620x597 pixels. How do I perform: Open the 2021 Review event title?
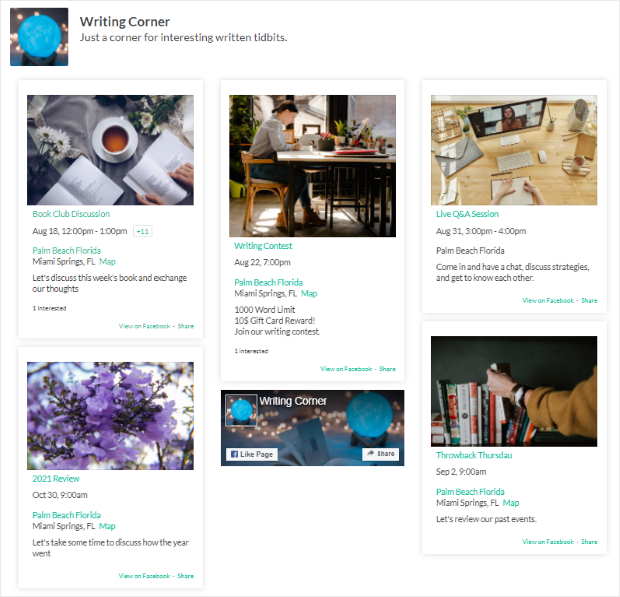tap(56, 479)
